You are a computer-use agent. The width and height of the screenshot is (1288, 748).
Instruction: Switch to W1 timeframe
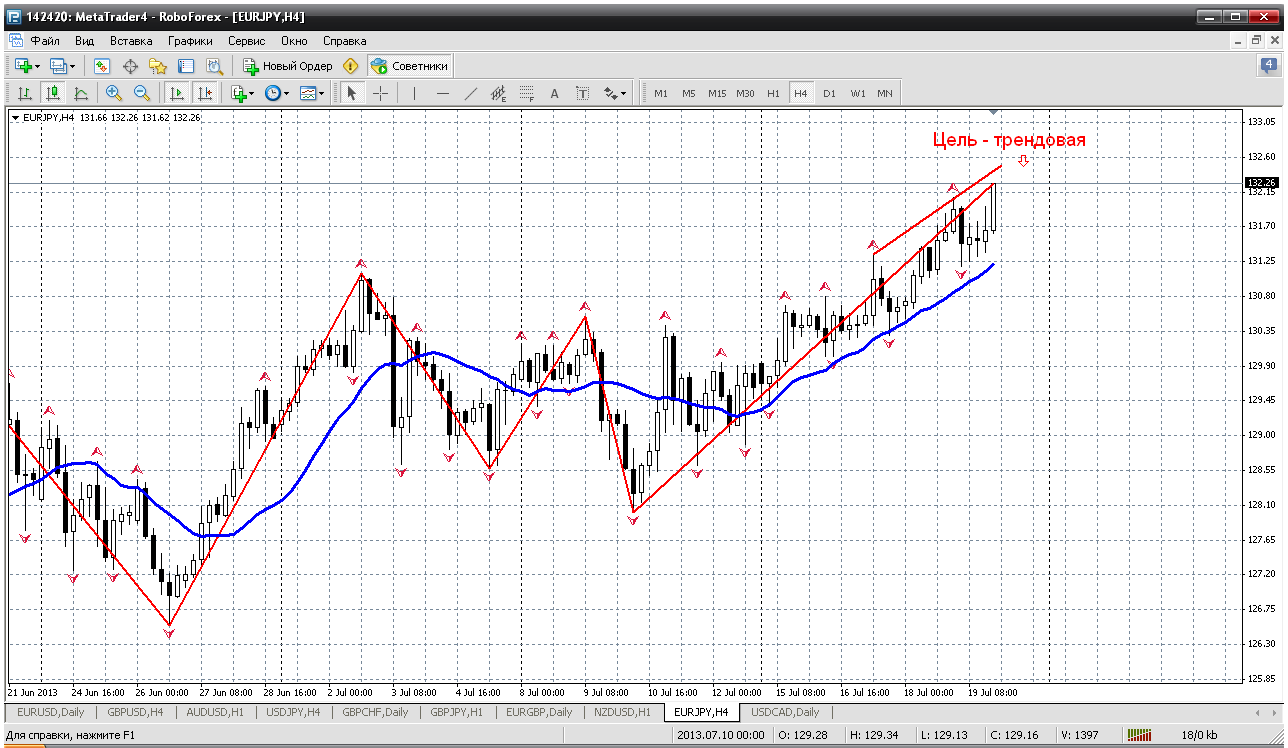[x=858, y=93]
